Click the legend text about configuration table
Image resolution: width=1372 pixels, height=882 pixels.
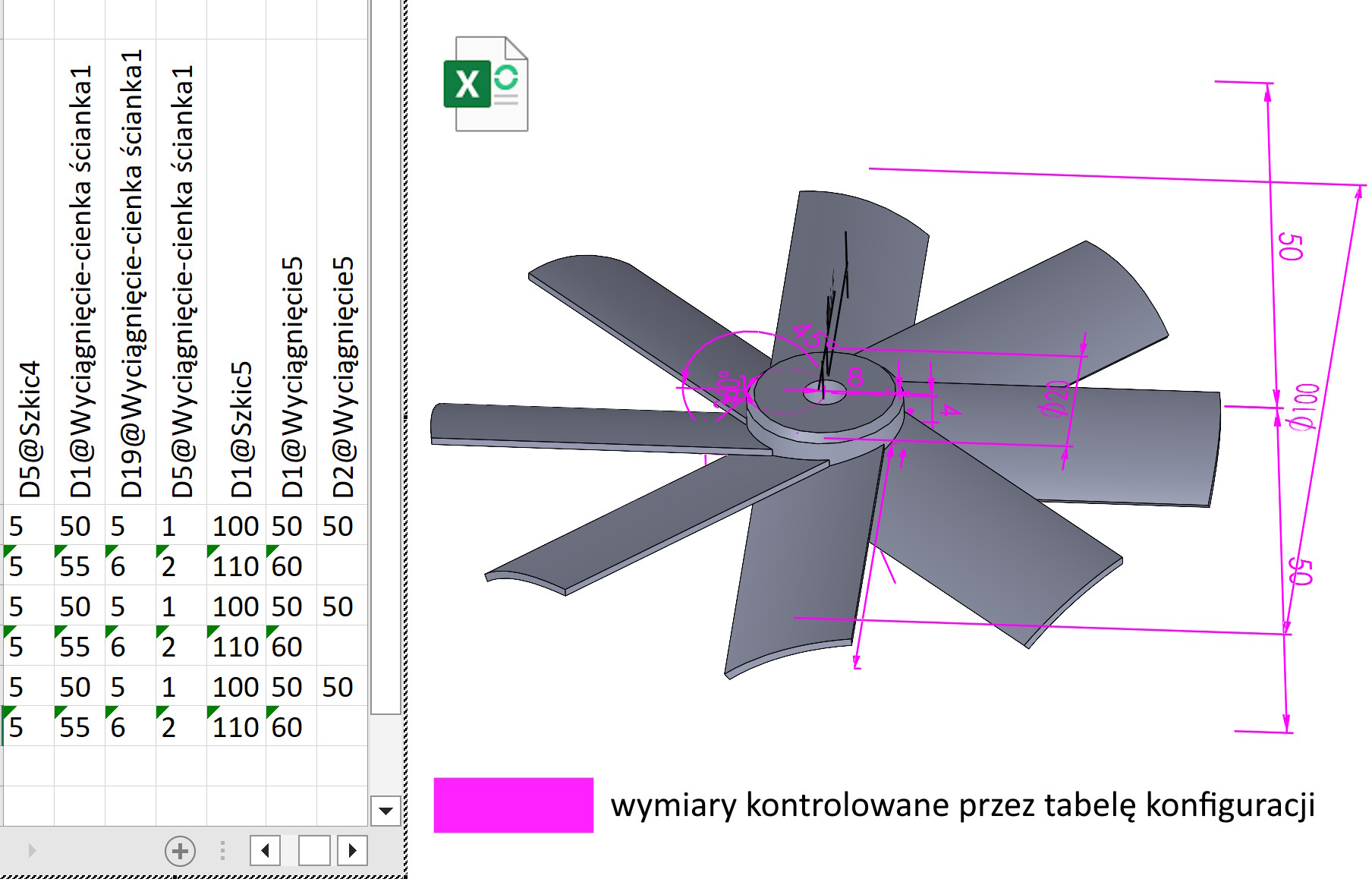[x=962, y=805]
